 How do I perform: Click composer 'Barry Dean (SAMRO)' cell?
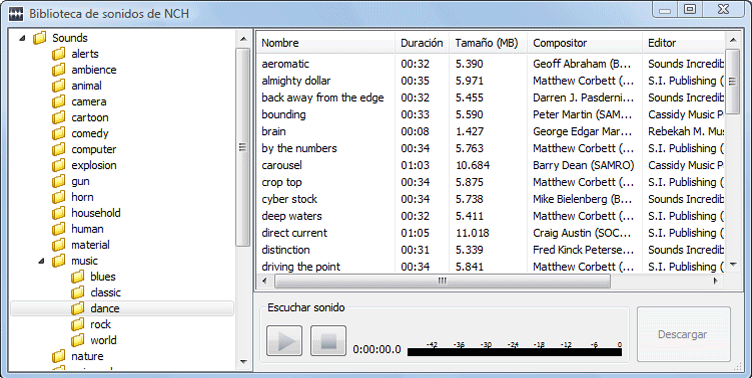[x=583, y=165]
